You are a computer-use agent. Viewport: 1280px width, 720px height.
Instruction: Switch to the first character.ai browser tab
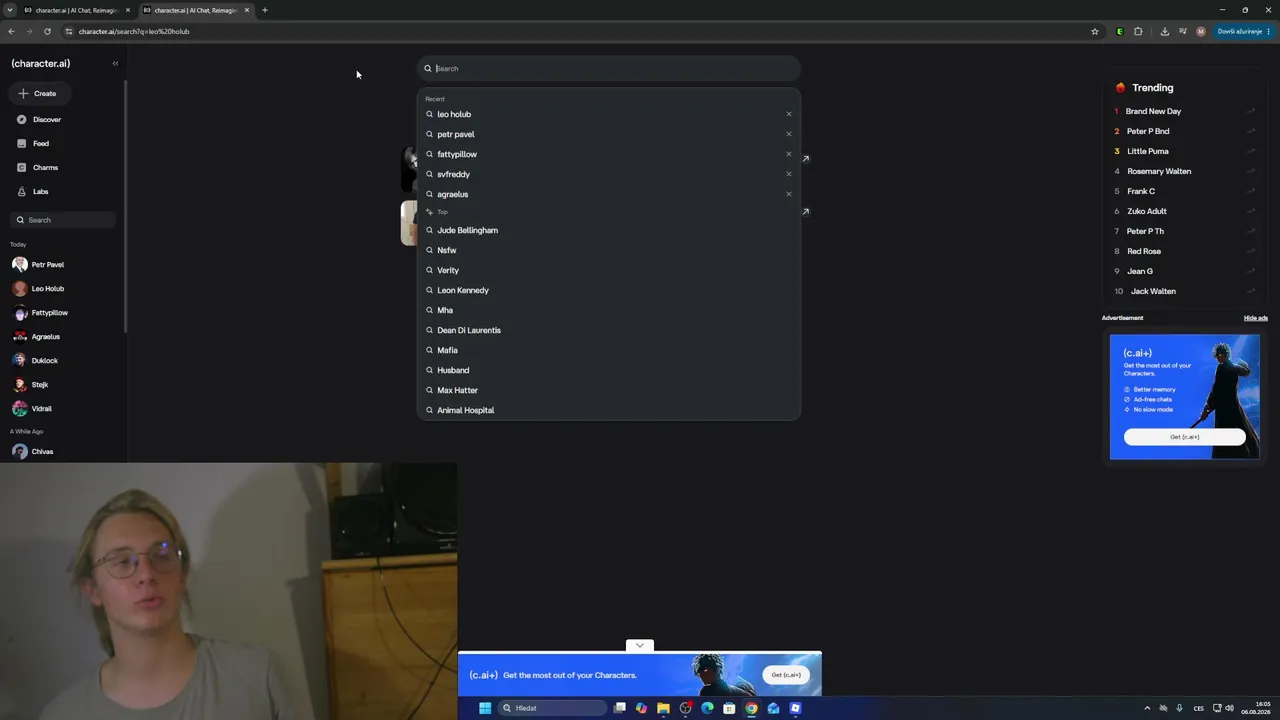coord(77,10)
